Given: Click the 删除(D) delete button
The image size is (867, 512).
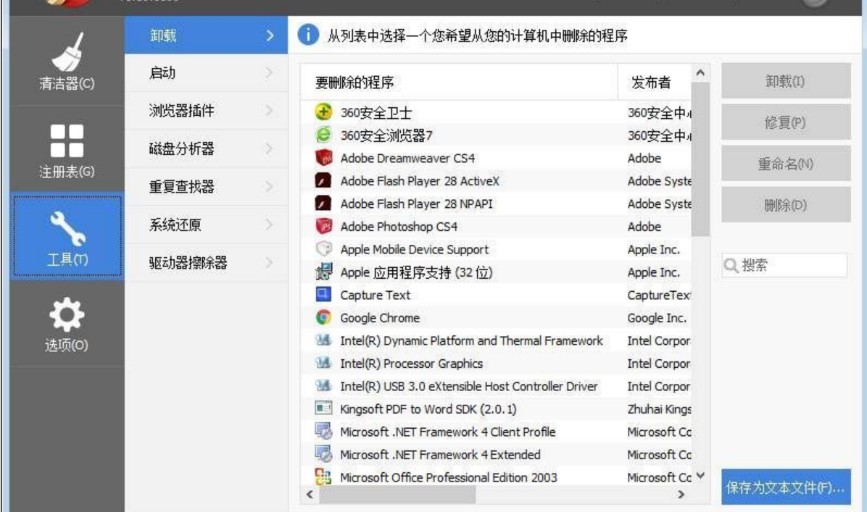Looking at the screenshot, I should (786, 205).
